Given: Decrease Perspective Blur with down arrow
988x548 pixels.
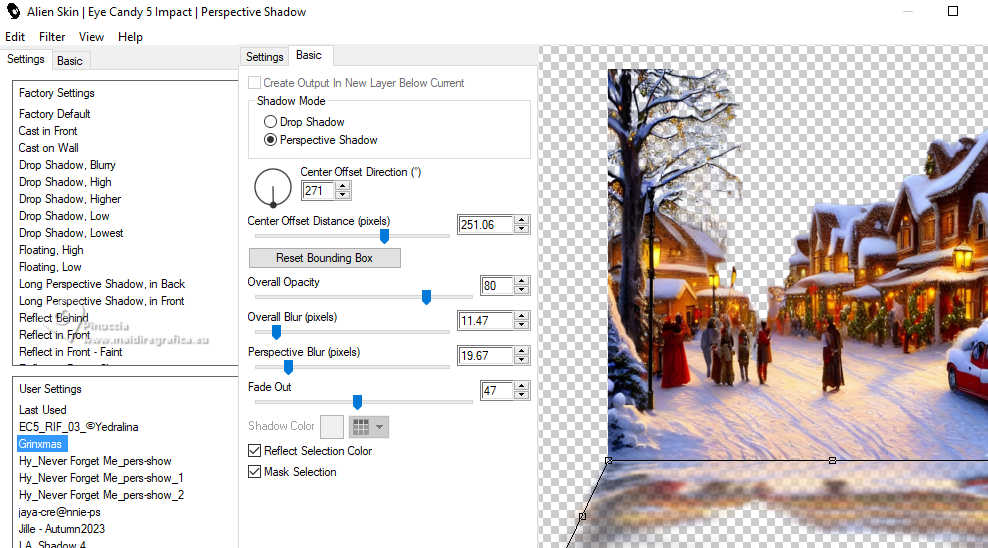Looking at the screenshot, I should [521, 360].
